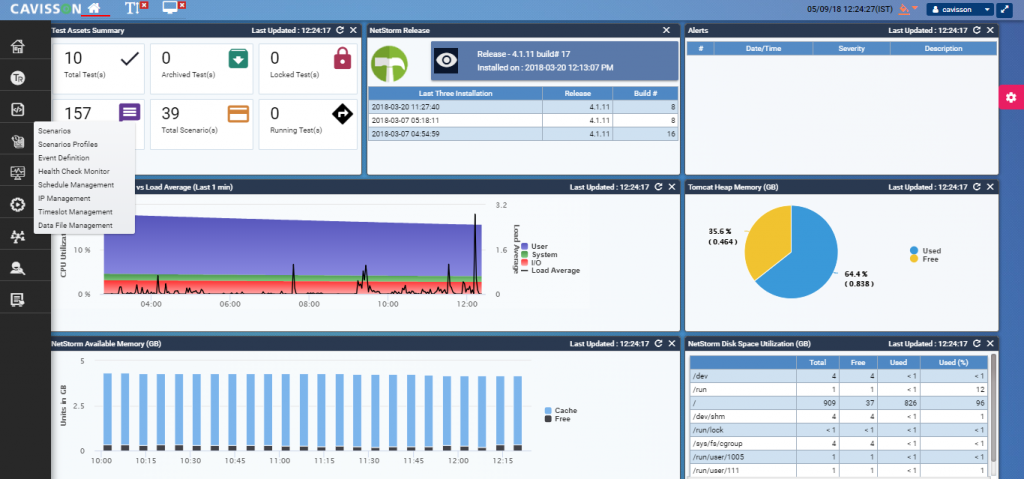Screen dimensions: 1024x479
Task: Click the eye icon in NetStorm Release
Action: pos(447,60)
